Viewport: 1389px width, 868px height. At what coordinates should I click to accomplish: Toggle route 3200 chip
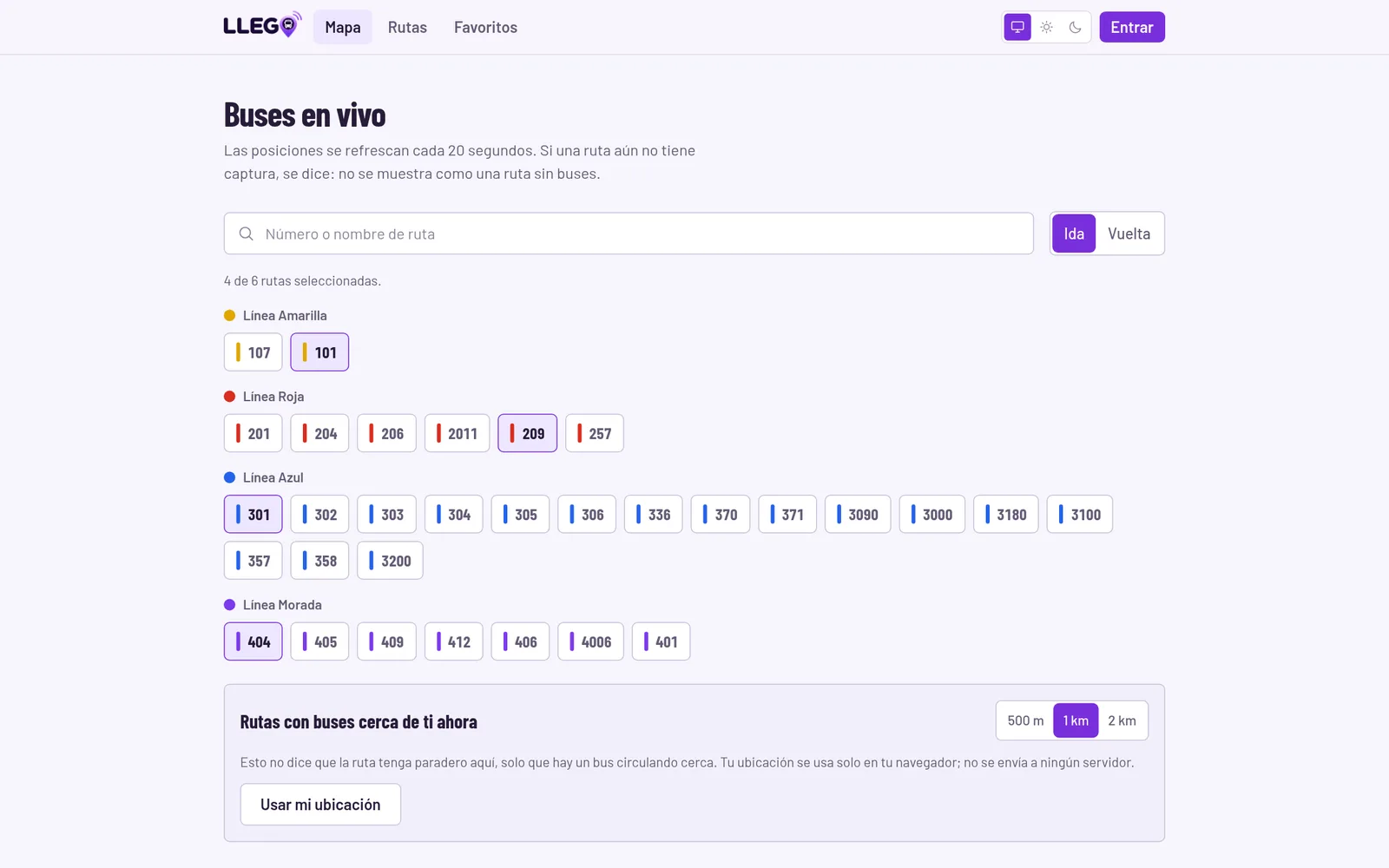tap(390, 561)
